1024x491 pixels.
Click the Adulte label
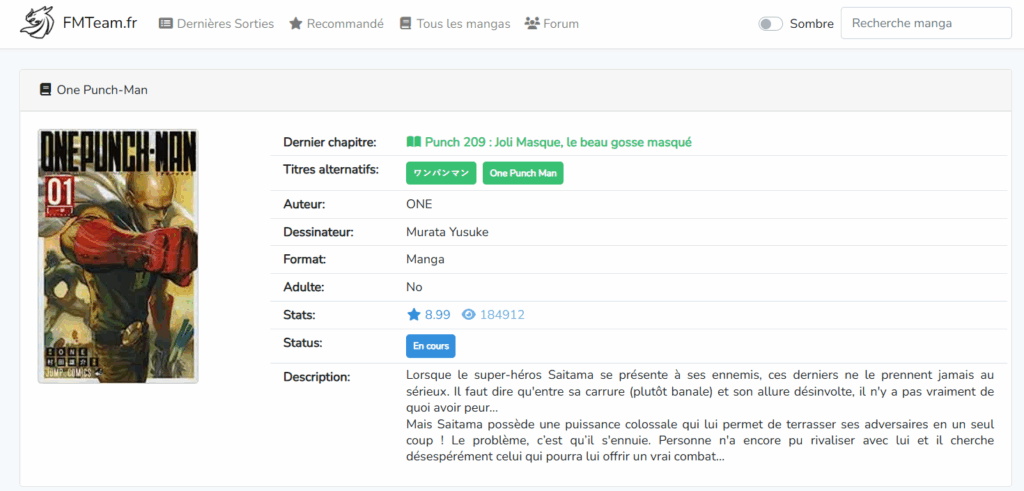pos(304,287)
